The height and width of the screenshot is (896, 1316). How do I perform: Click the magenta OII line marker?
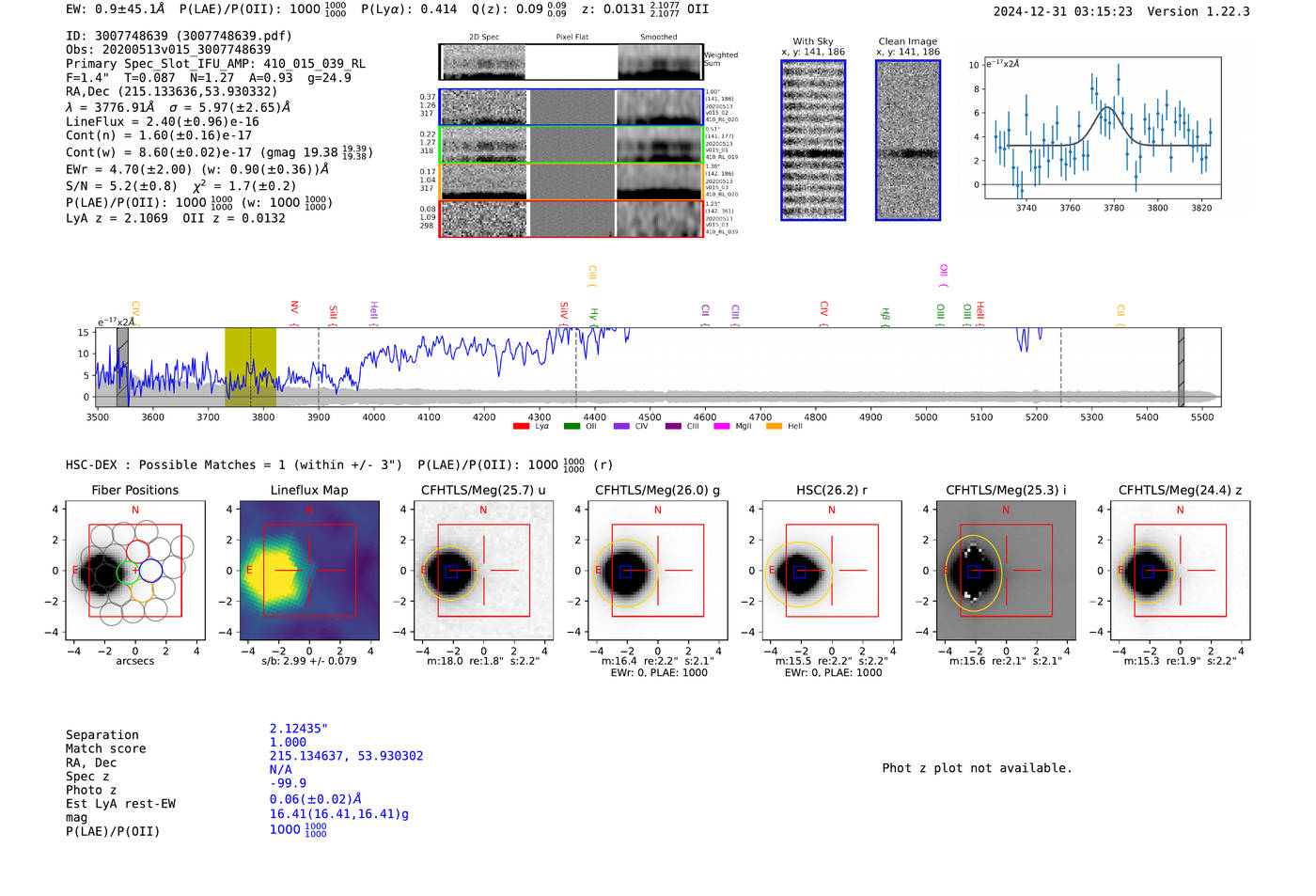(944, 275)
